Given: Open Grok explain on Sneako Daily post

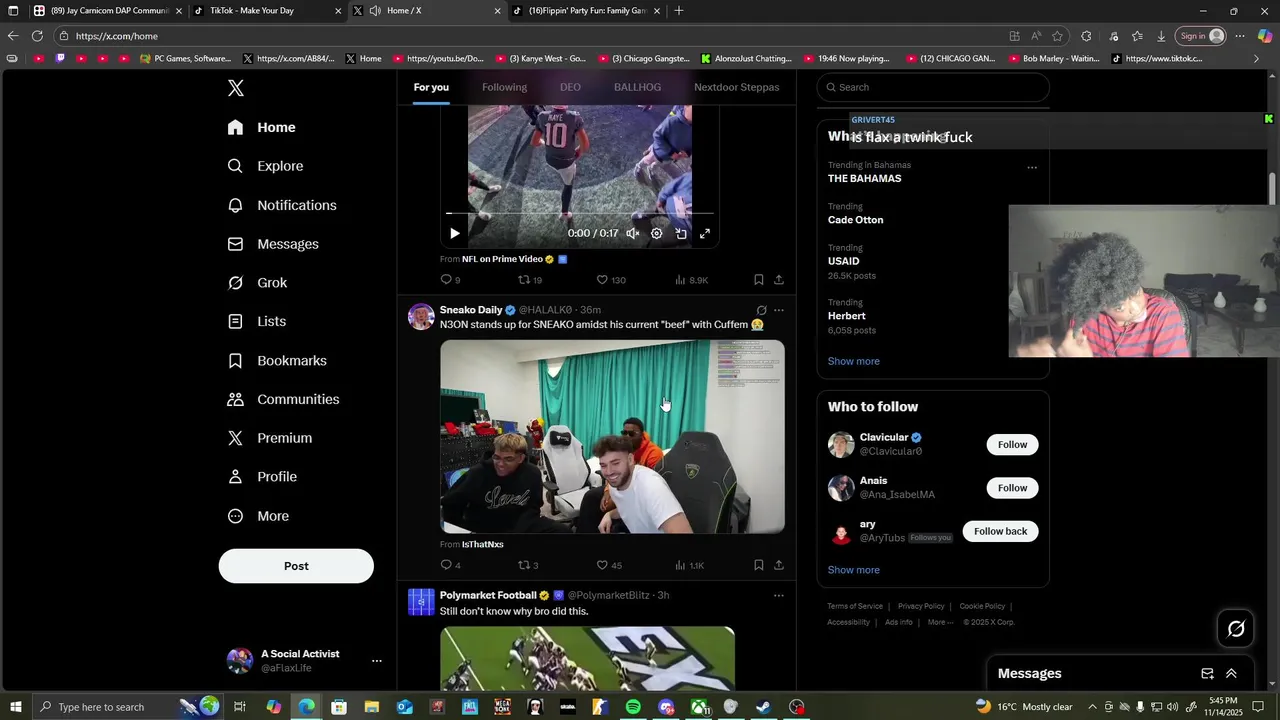Looking at the screenshot, I should [761, 310].
